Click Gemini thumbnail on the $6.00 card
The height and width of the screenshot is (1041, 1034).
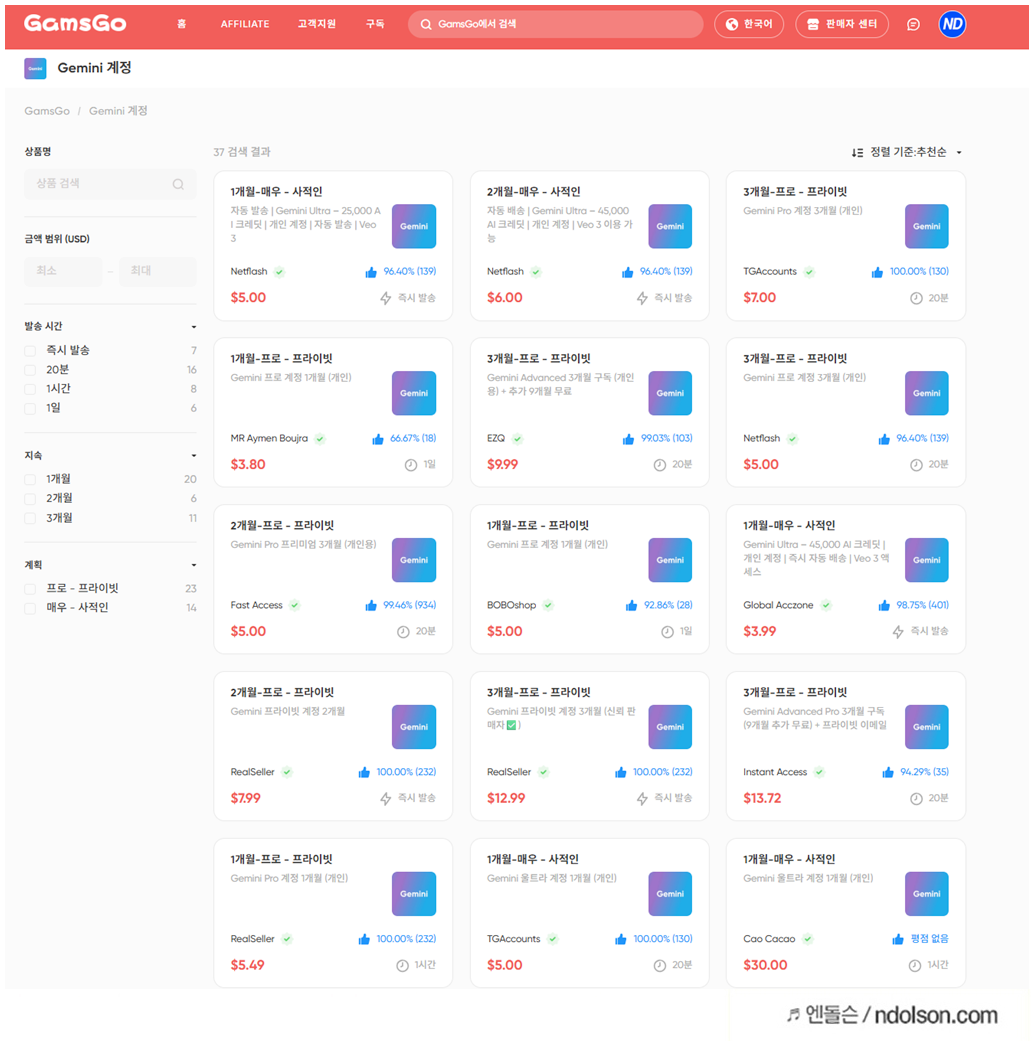coord(670,226)
